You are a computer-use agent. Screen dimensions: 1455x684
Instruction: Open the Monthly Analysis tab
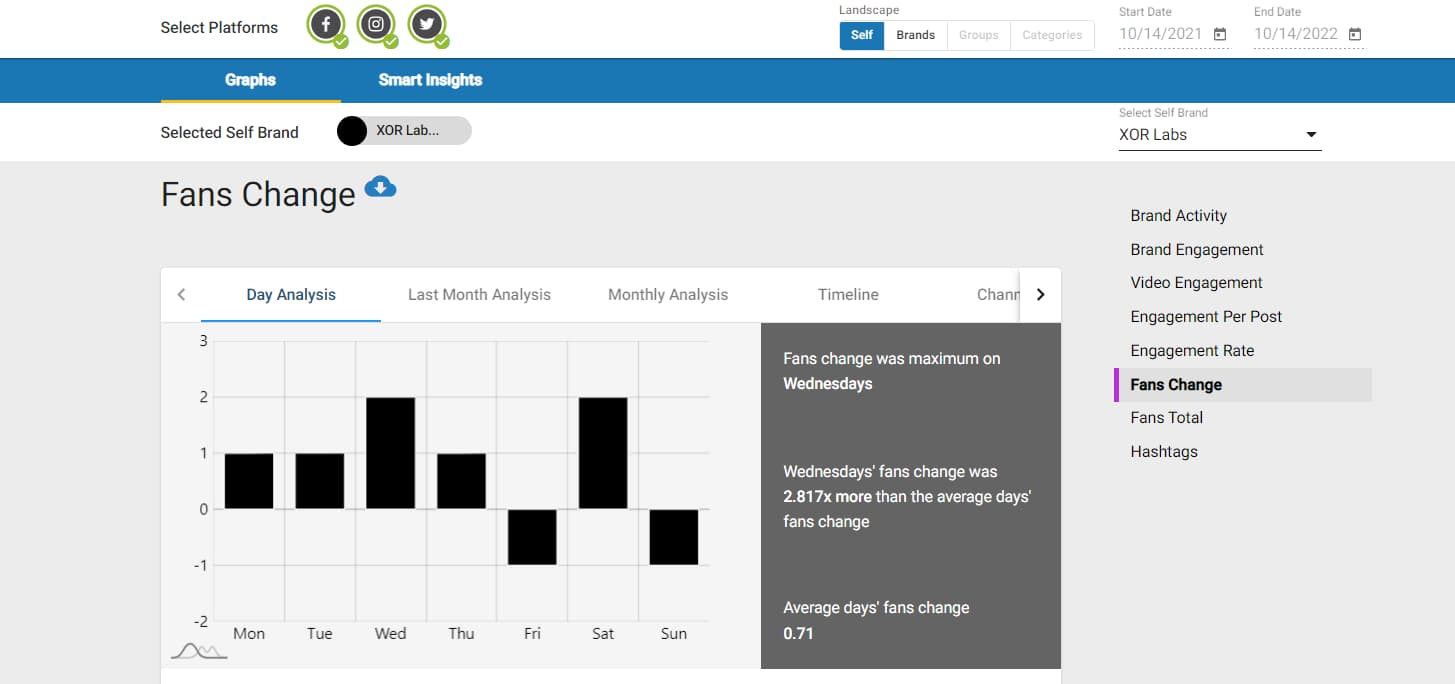(667, 294)
